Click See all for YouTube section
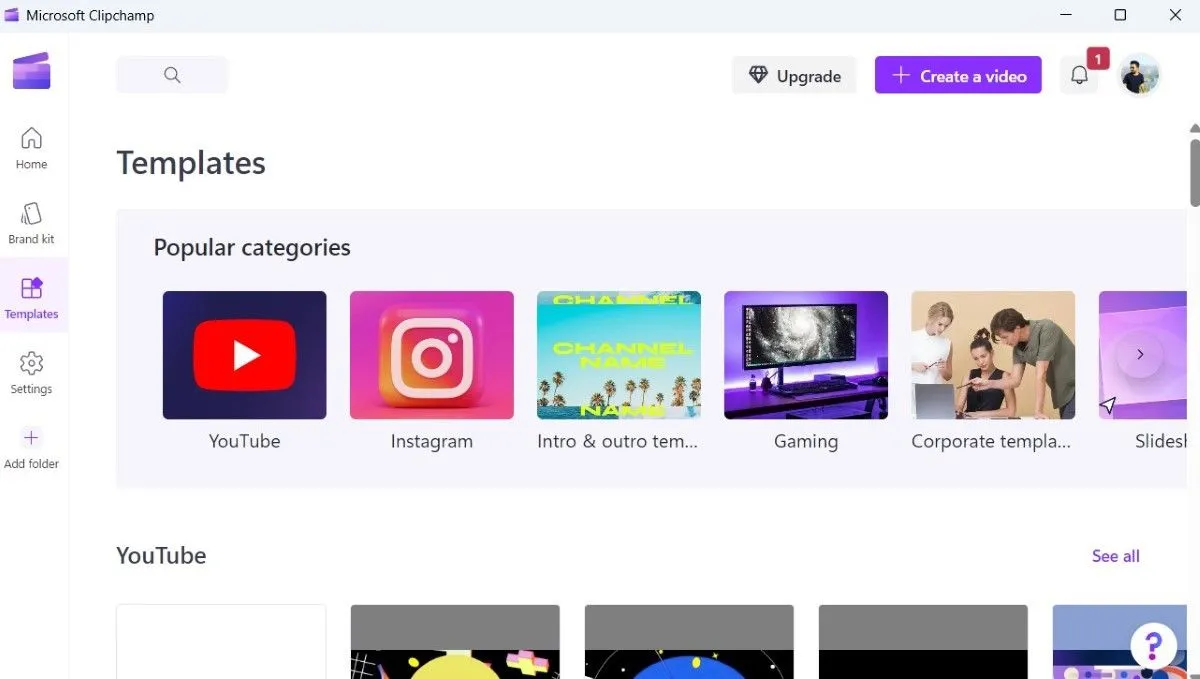The width and height of the screenshot is (1200, 679). coord(1115,556)
